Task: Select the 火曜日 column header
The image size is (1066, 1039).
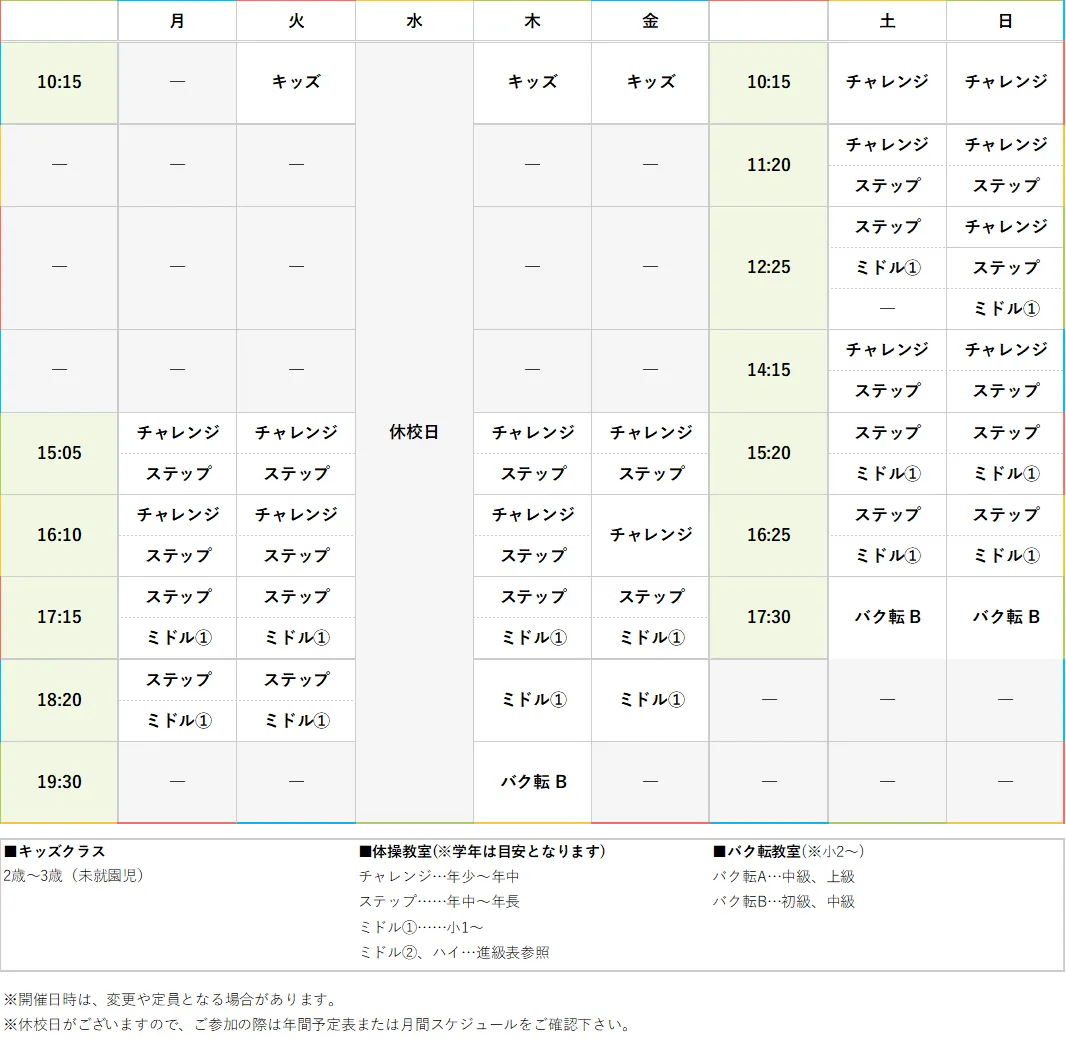Action: (x=295, y=20)
